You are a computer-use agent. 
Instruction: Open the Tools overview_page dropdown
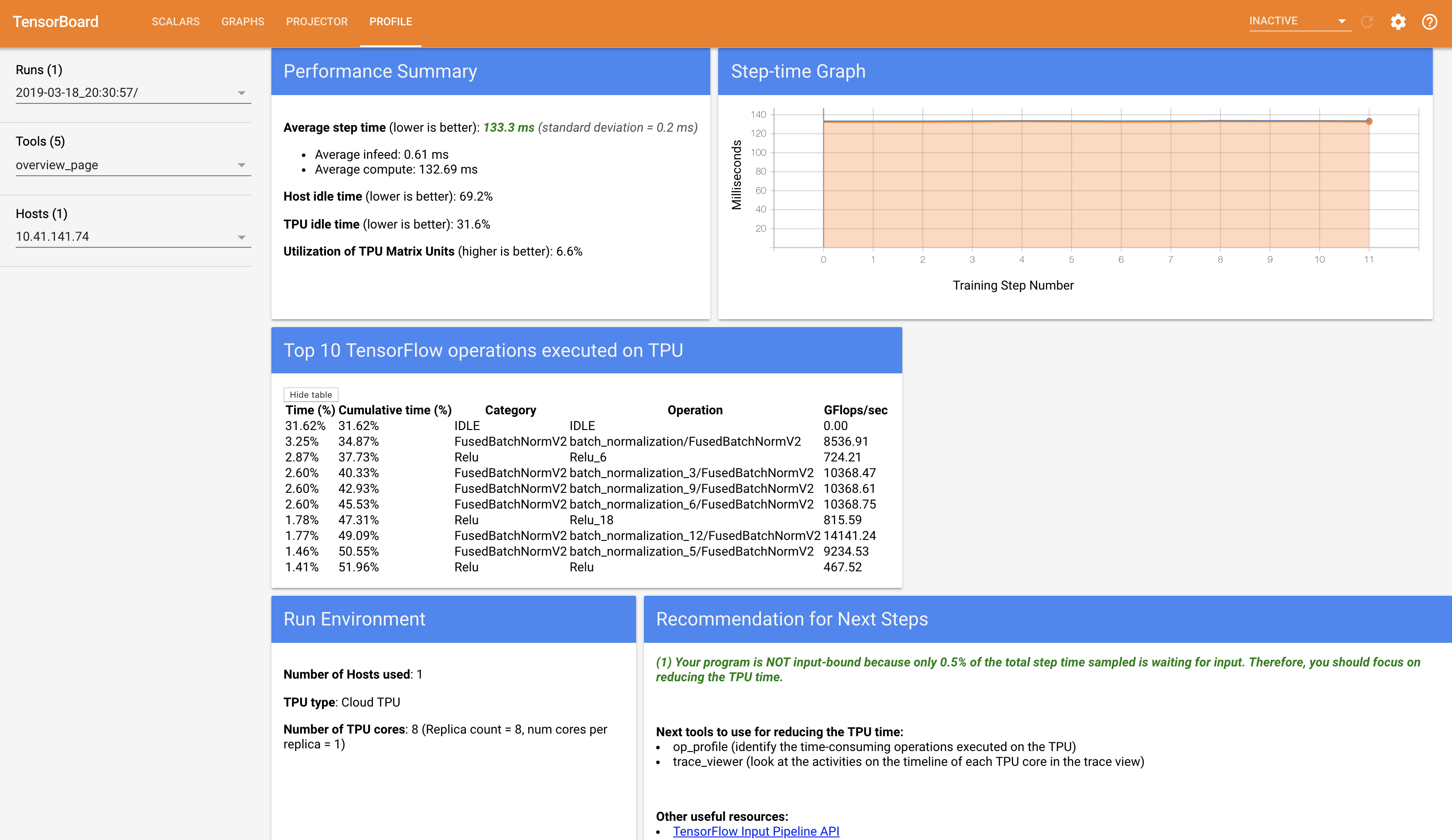(x=133, y=165)
